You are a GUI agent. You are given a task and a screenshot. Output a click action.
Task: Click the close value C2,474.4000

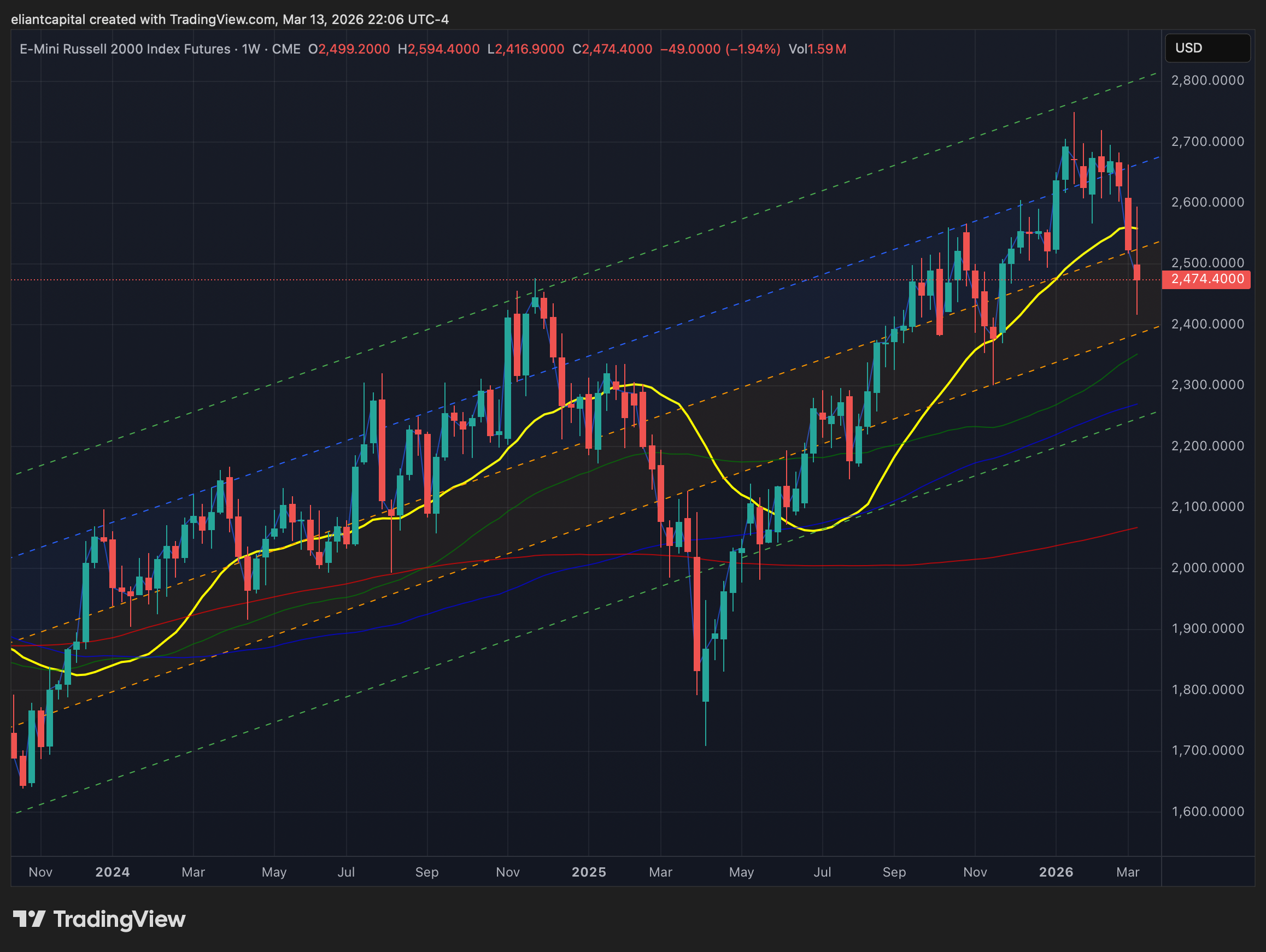point(612,49)
